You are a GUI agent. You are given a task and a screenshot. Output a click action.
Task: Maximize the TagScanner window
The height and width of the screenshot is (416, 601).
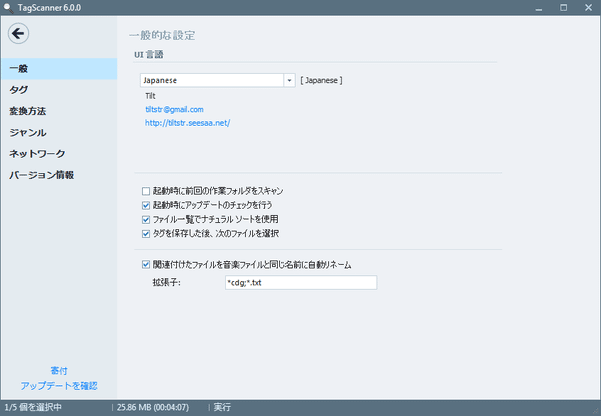(x=563, y=8)
